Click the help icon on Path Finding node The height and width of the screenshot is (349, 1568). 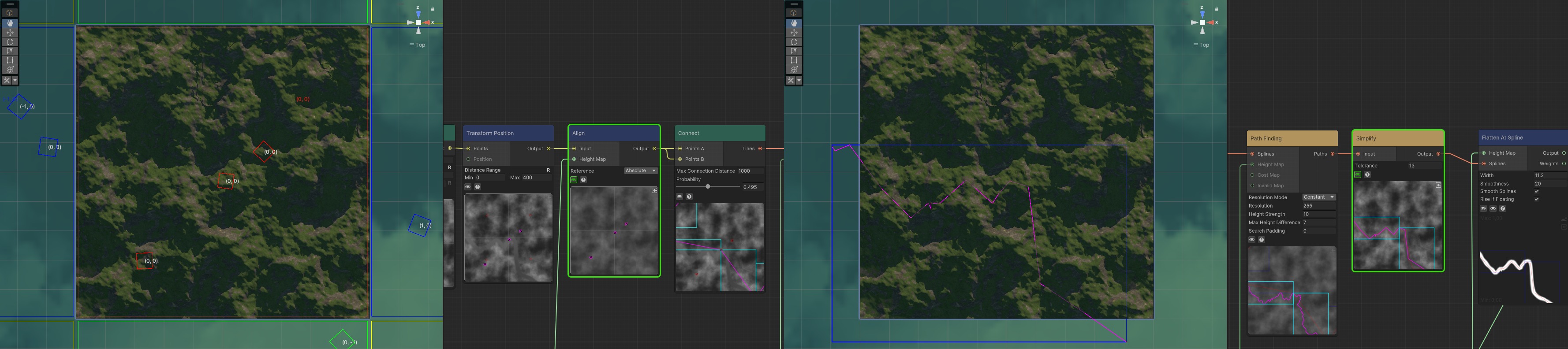1261,240
